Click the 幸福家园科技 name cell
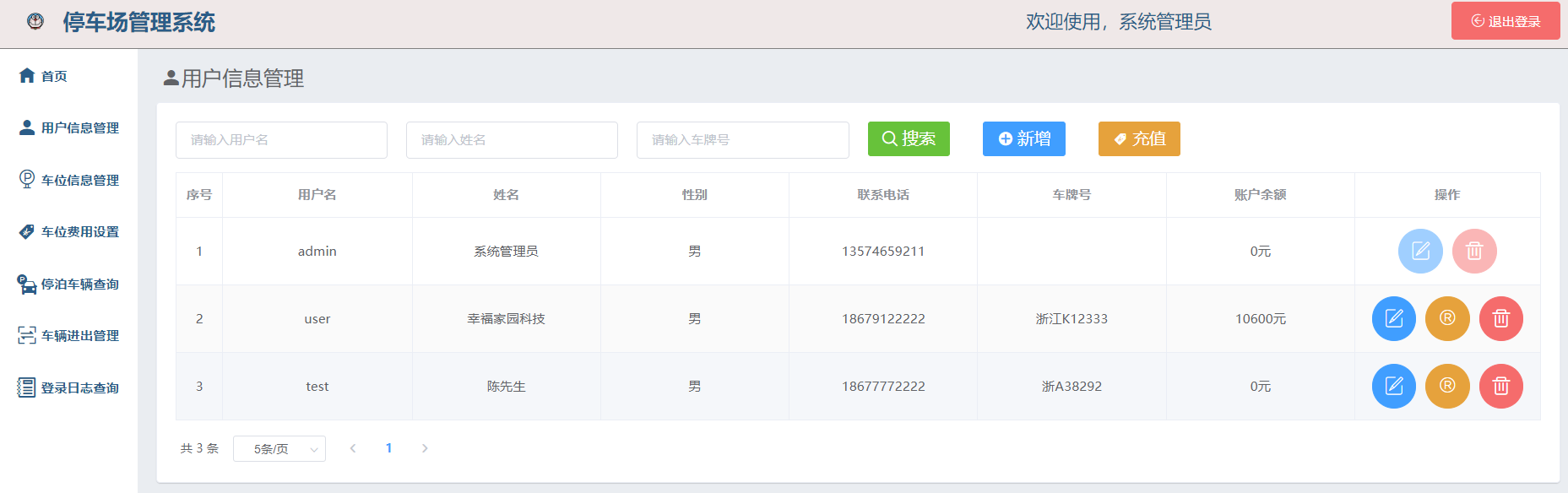Viewport: 1568px width, 493px height. point(506,319)
